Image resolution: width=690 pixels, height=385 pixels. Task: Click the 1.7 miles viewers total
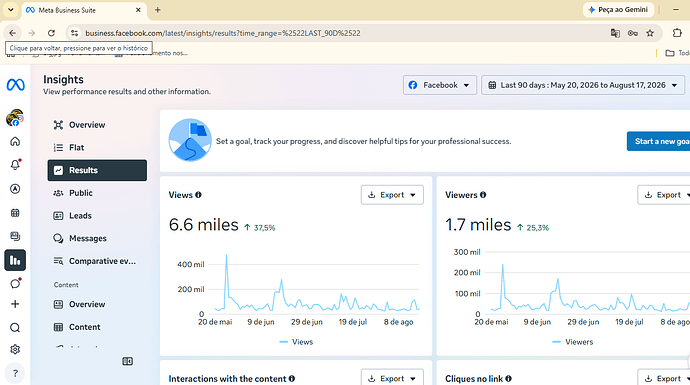[x=478, y=225]
